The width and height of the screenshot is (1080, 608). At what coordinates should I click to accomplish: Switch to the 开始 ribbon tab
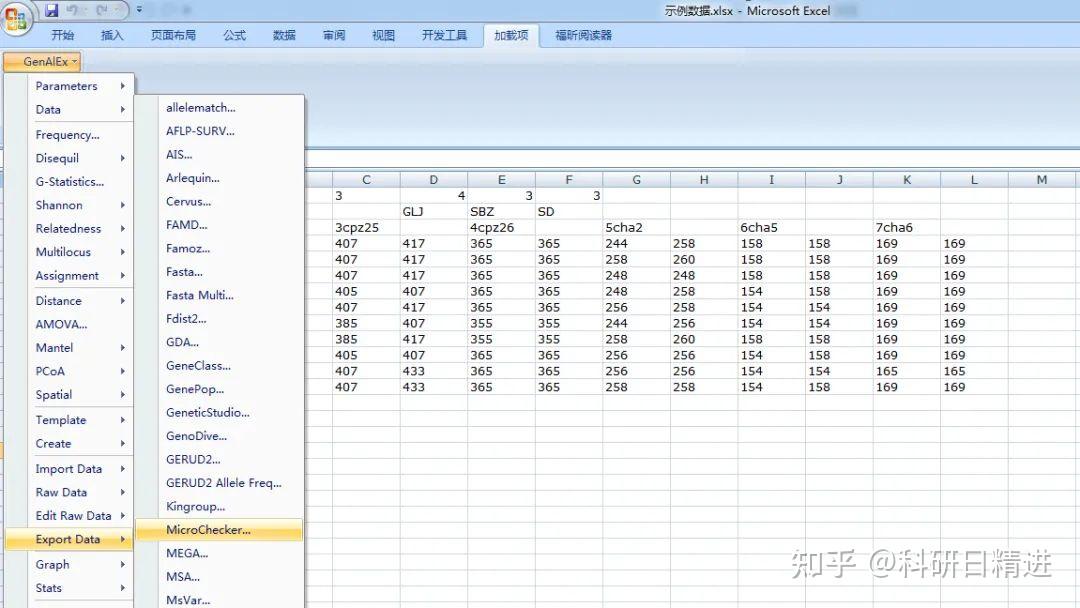point(63,35)
